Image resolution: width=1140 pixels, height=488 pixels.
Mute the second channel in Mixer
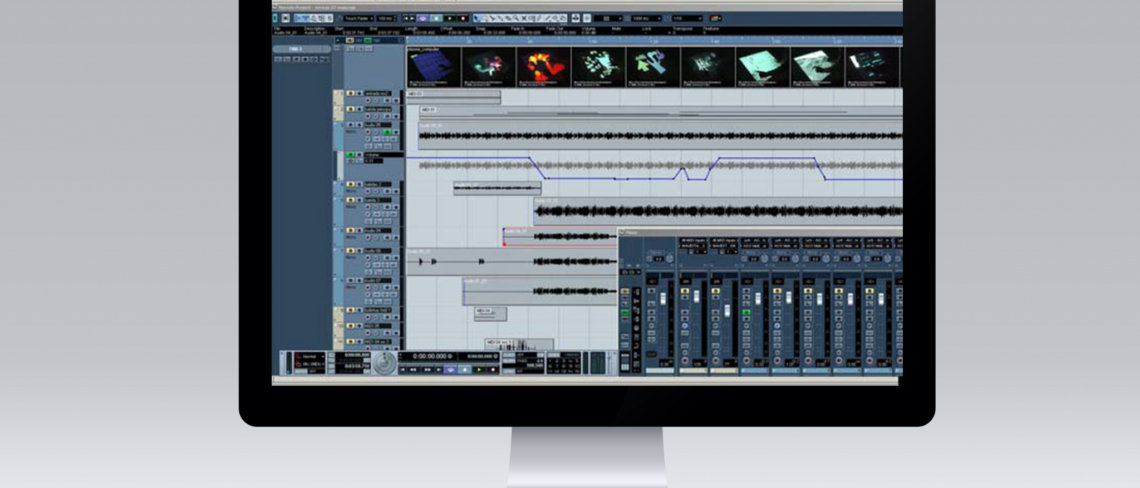(x=685, y=291)
